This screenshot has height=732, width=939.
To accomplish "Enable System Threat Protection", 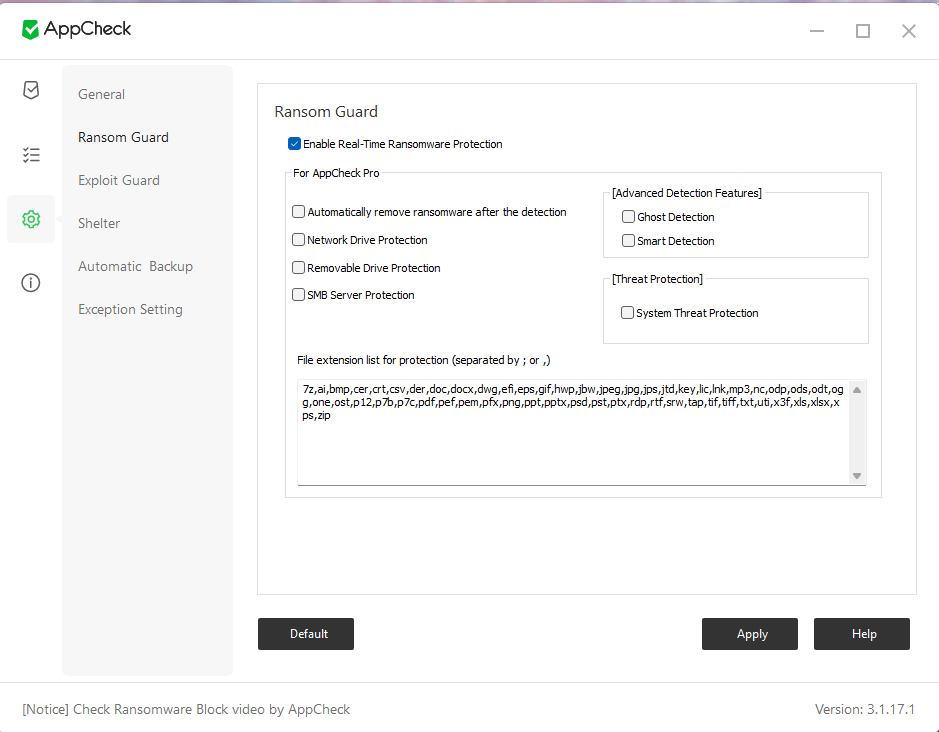I will [x=628, y=313].
